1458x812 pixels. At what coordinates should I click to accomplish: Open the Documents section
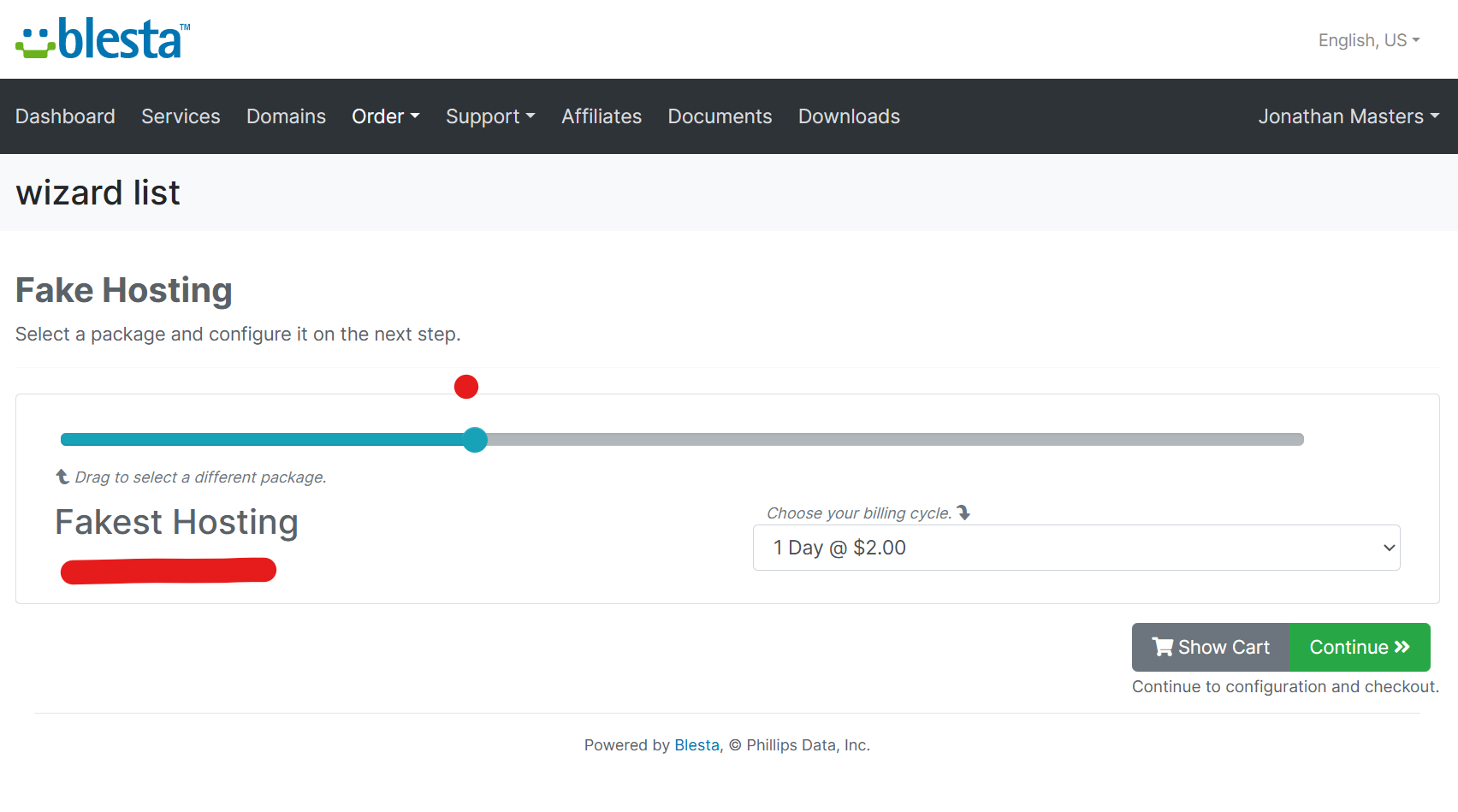tap(720, 116)
